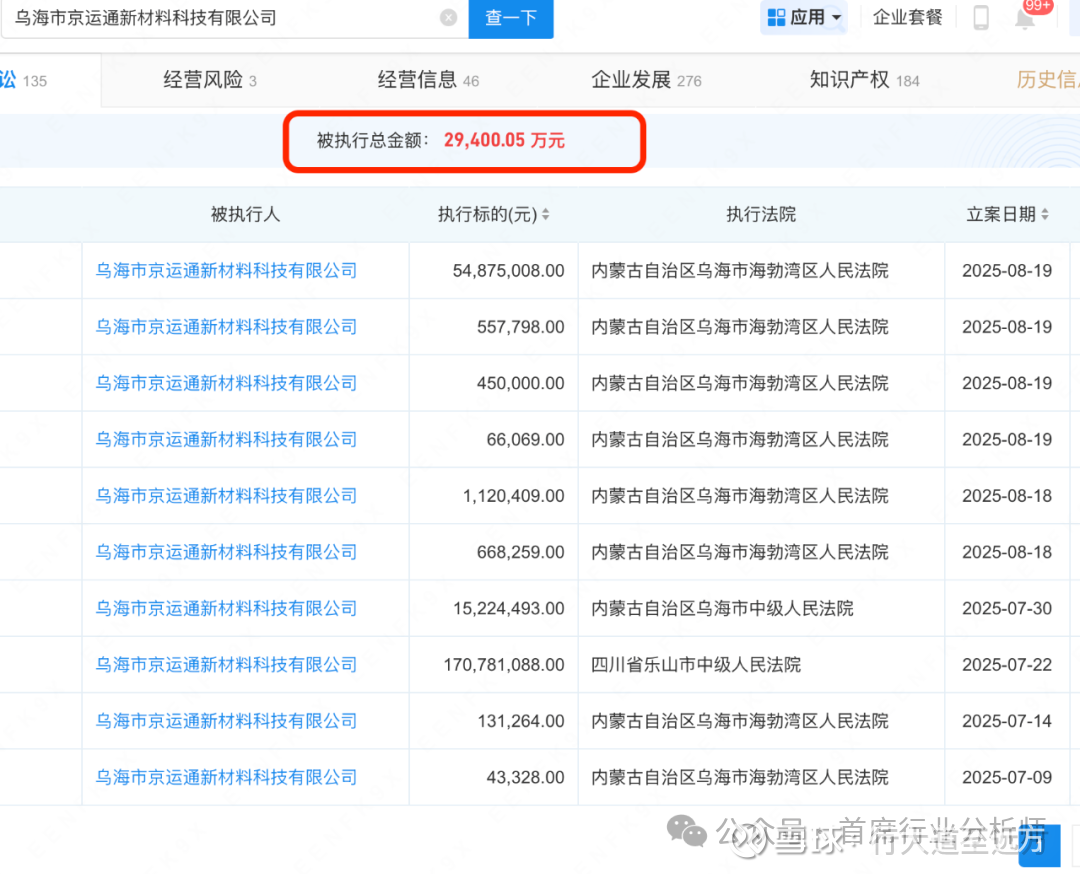Screen dimensions: 1080x874
Task: Sort by 立案日期 column arrows
Action: pyautogui.click(x=1045, y=215)
